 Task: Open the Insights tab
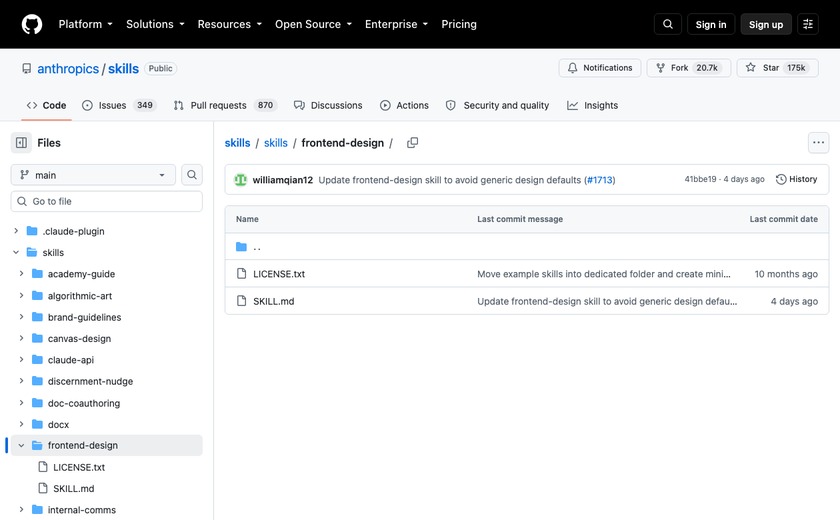click(x=592, y=105)
